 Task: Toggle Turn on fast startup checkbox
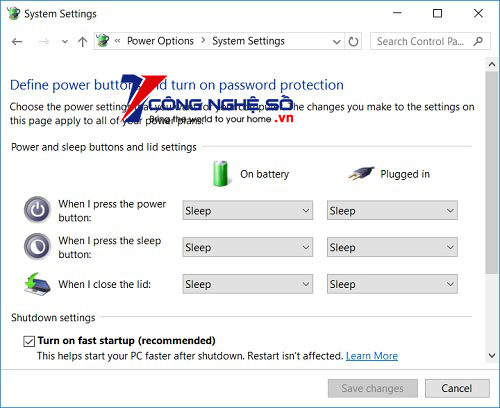[x=29, y=341]
